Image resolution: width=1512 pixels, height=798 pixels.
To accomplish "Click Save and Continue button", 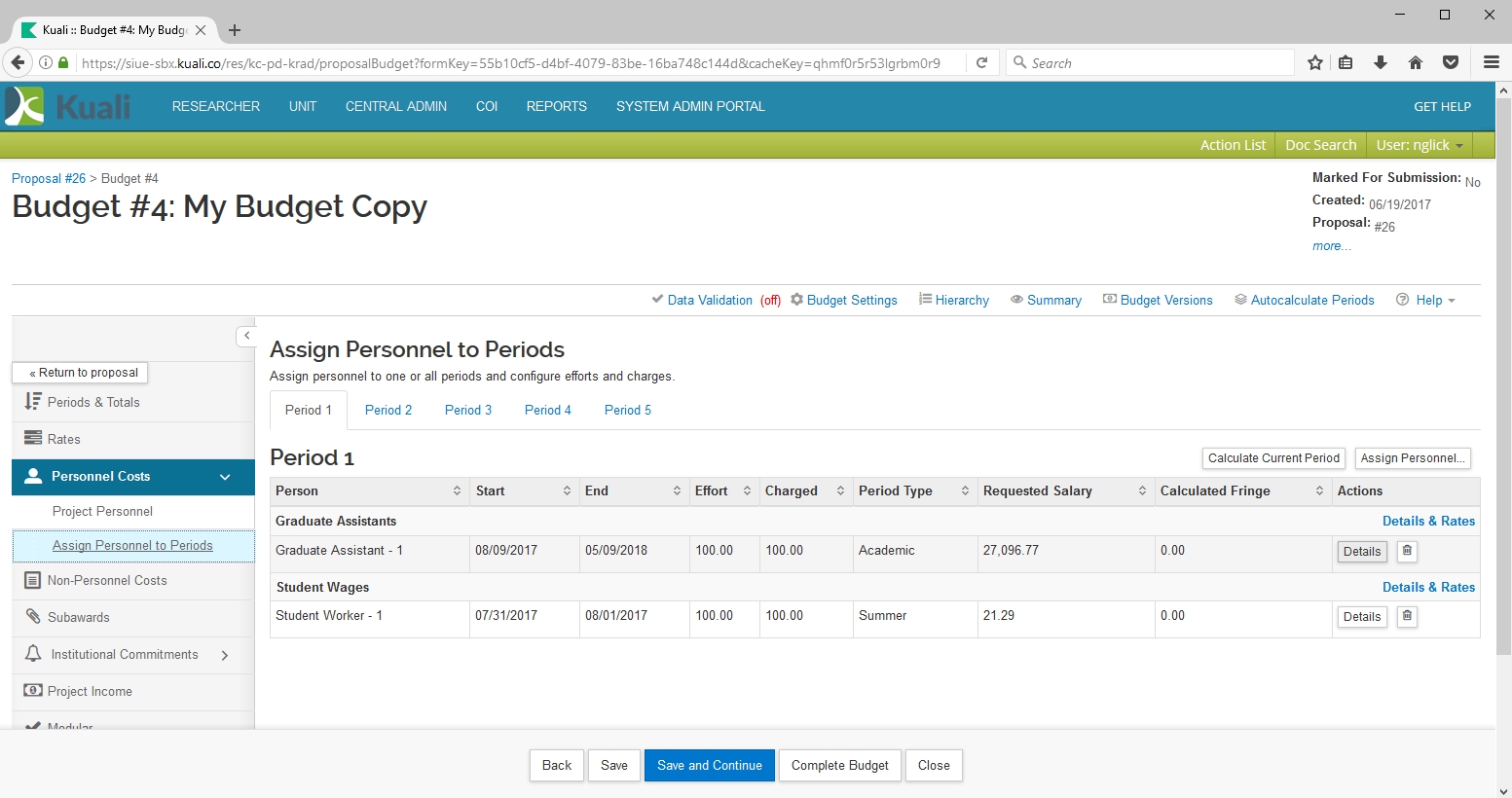I will 709,765.
